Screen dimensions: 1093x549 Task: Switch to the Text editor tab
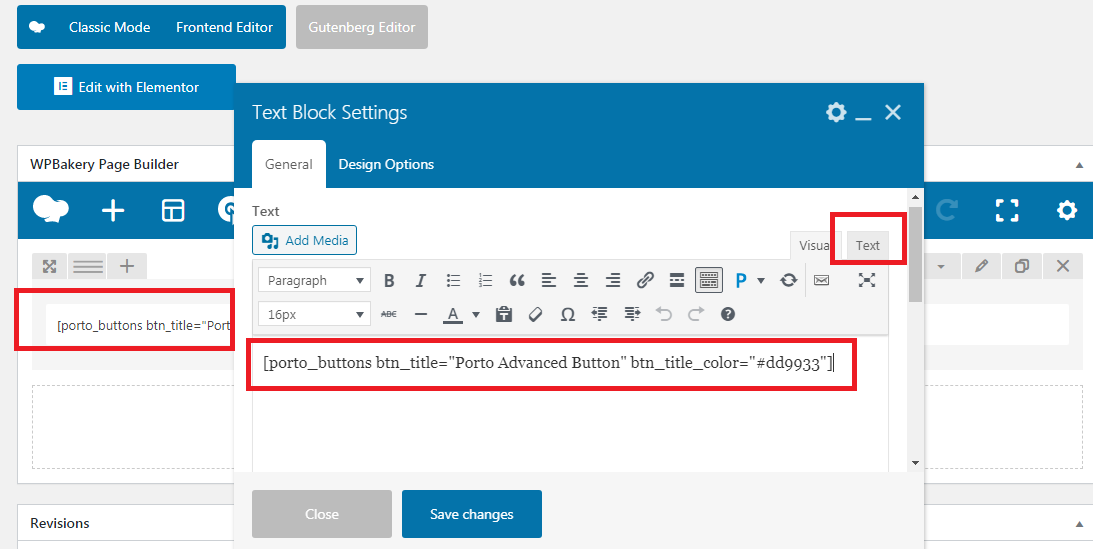tap(868, 245)
